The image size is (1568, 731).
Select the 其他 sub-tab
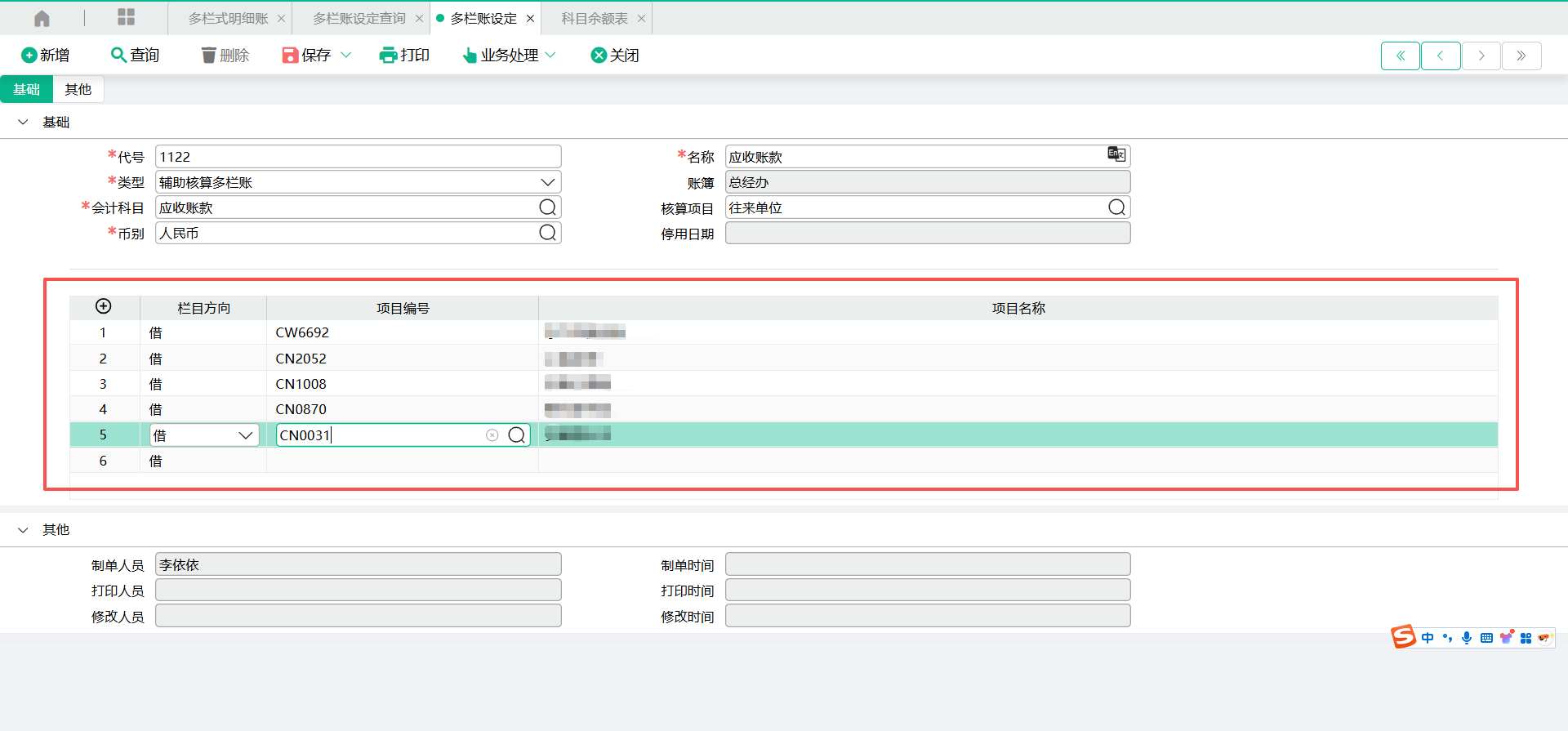78,89
